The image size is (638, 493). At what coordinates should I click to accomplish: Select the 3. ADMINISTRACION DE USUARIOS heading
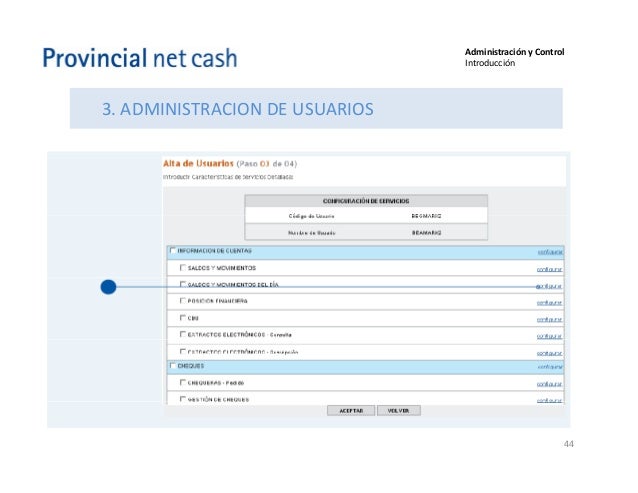click(x=238, y=109)
